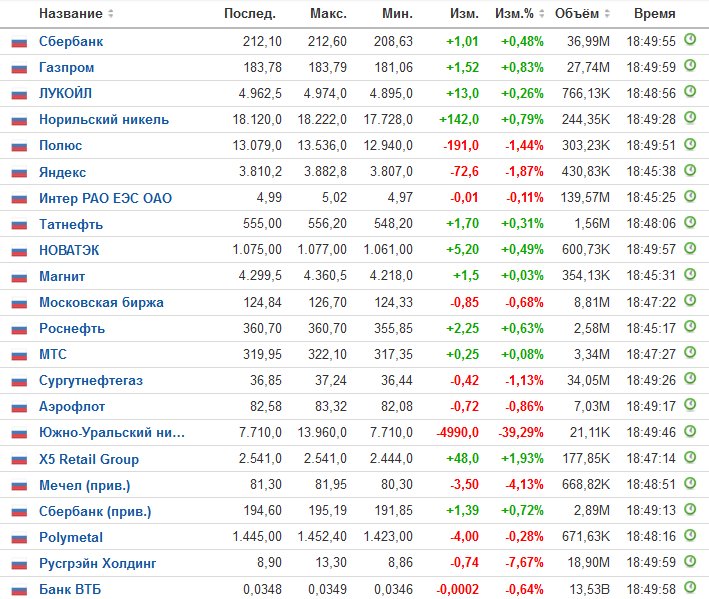Image resolution: width=709 pixels, height=599 pixels.
Task: Open the Полюс stock link
Action: [60, 146]
